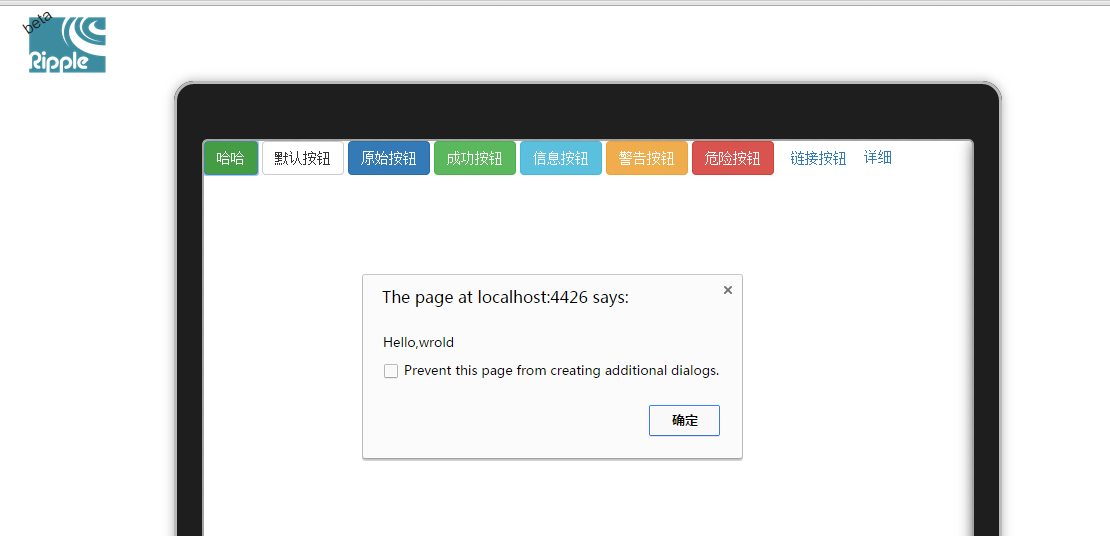
Task: Click the 'Hello,wrold' message text
Action: (418, 343)
